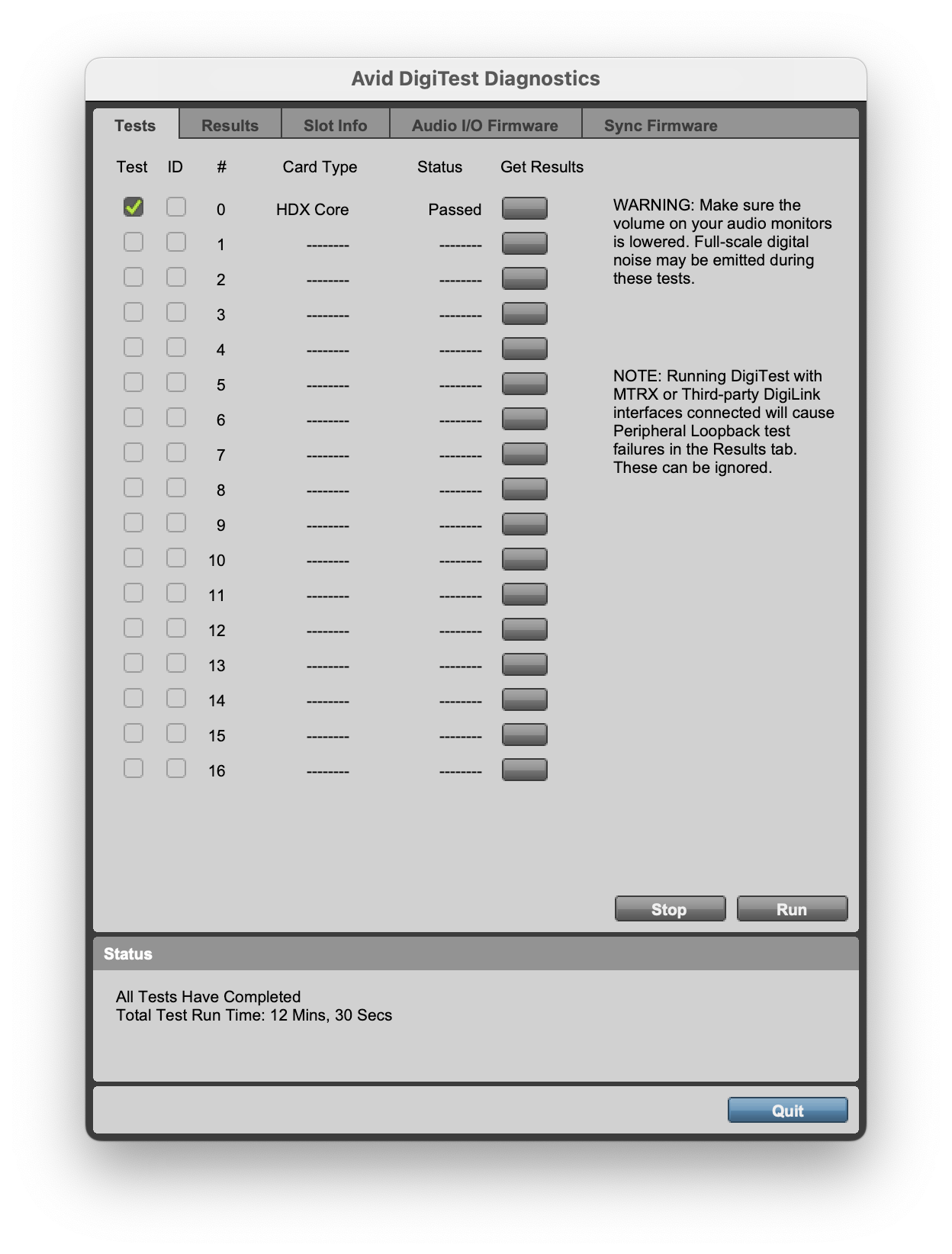
Task: Check the ID checkbox for slot 8
Action: (x=176, y=487)
